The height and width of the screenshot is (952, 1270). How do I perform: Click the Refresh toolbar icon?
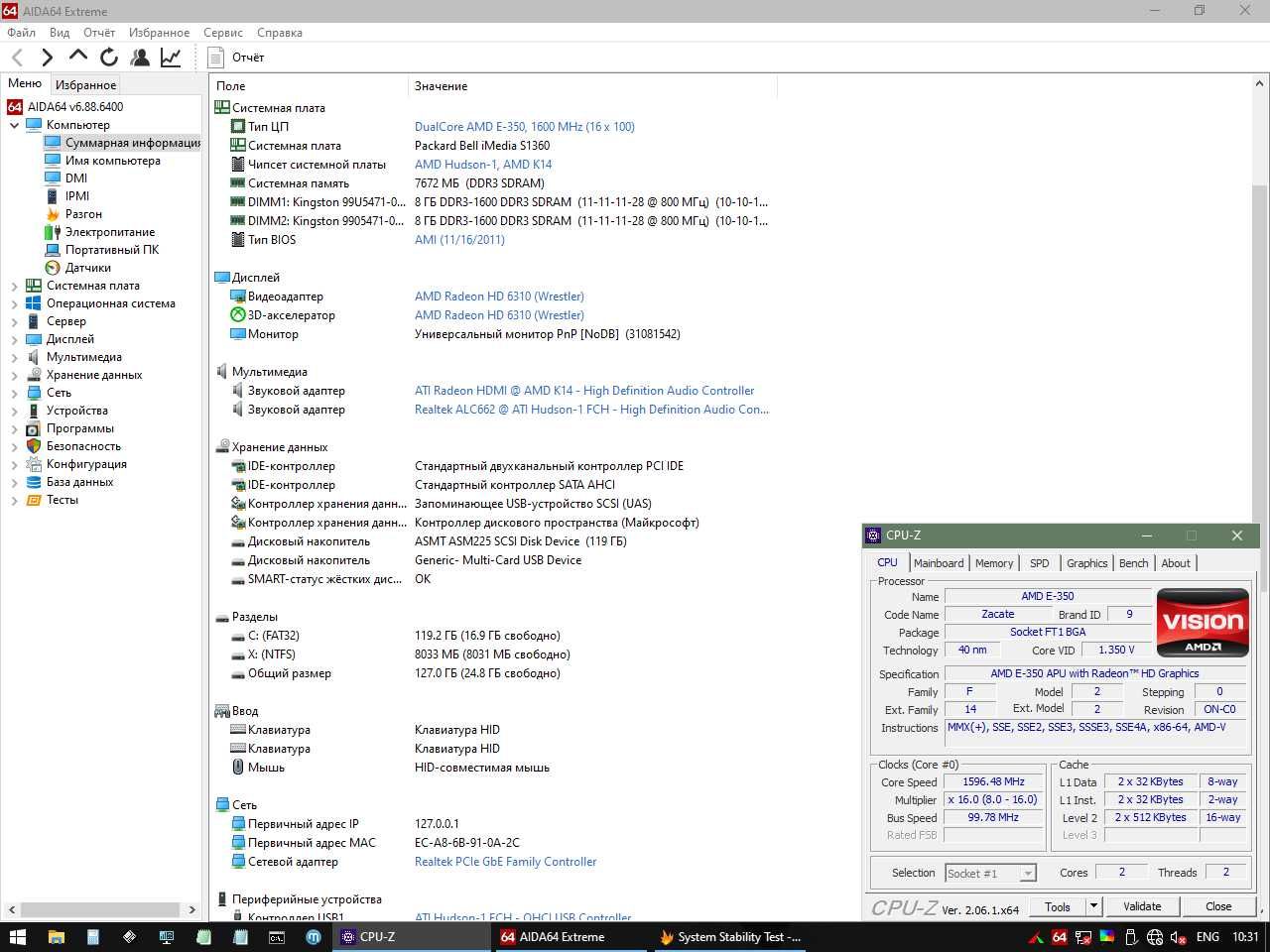(x=109, y=58)
